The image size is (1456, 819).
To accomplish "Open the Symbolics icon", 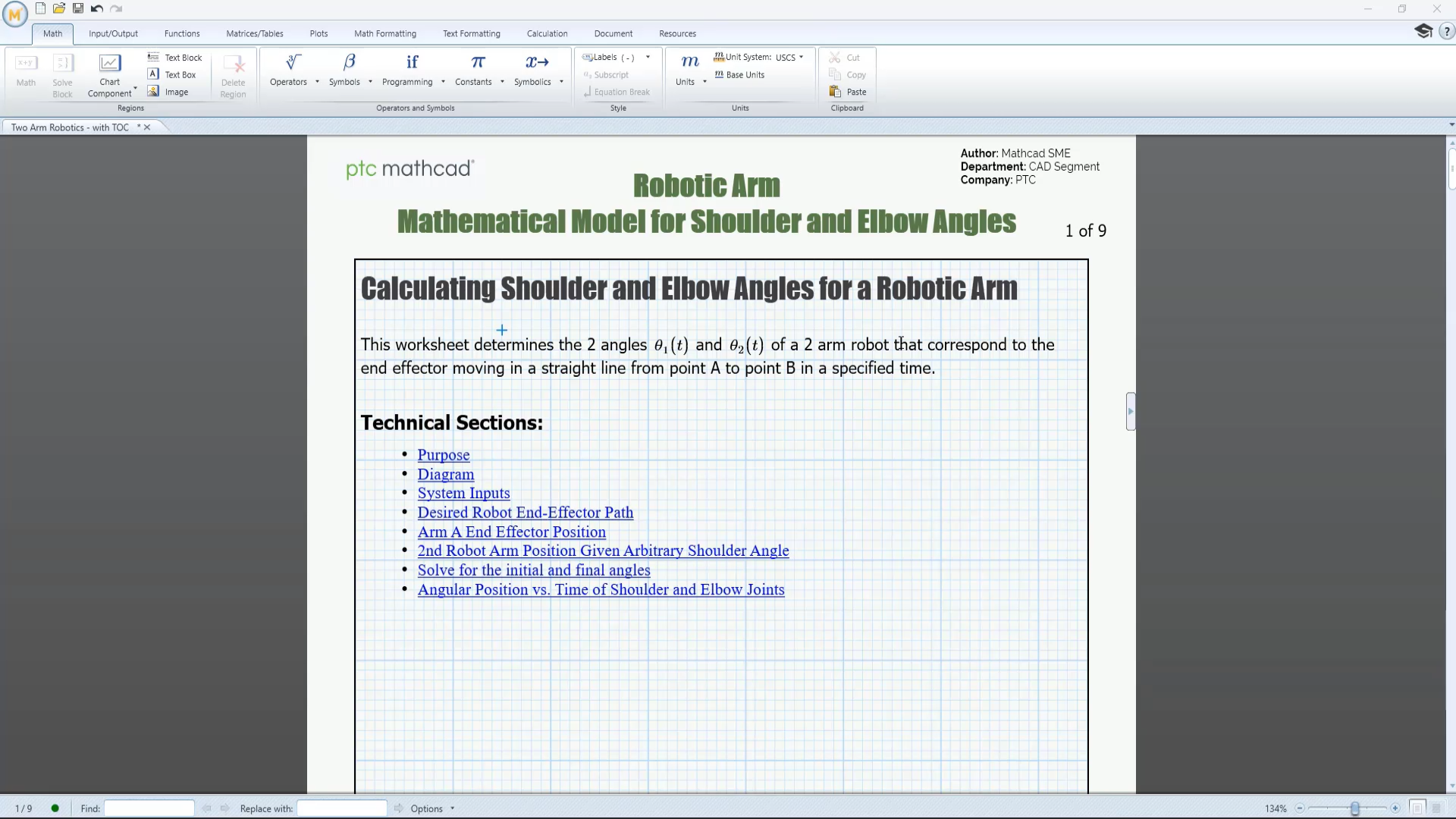I will (x=537, y=62).
